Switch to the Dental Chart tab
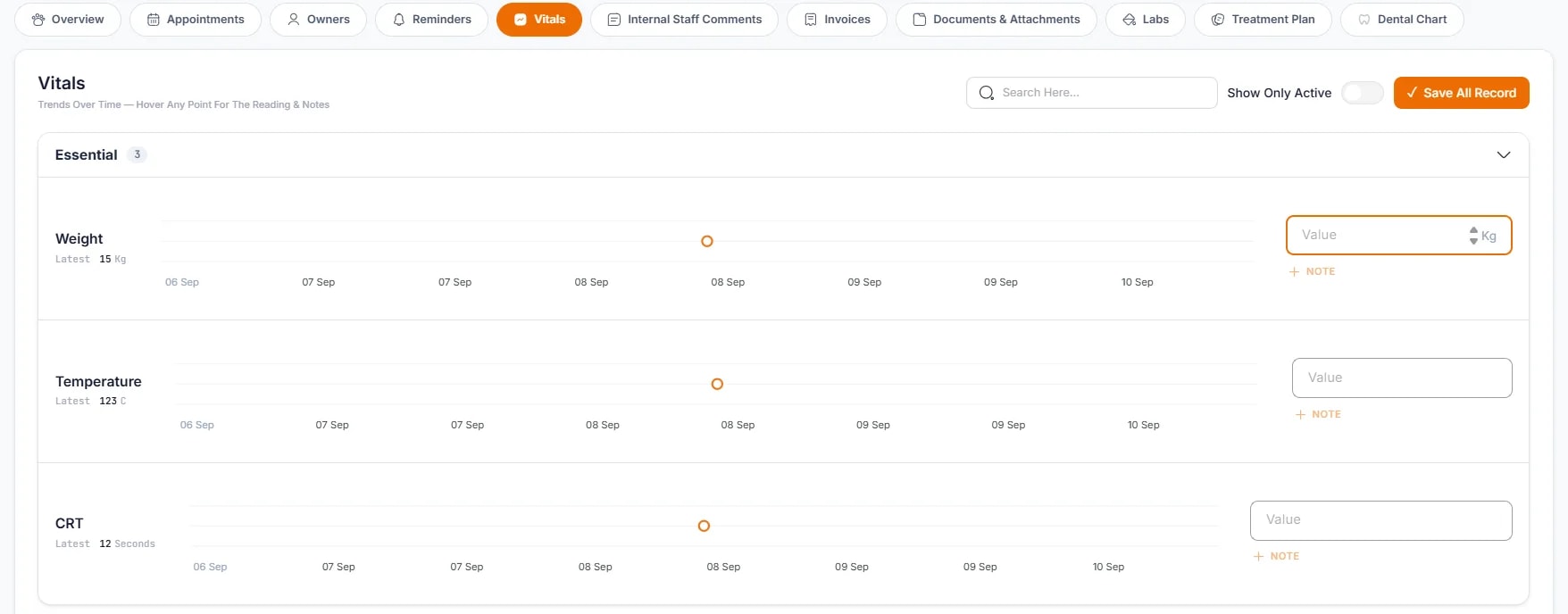This screenshot has width=1568, height=614. (x=1402, y=20)
